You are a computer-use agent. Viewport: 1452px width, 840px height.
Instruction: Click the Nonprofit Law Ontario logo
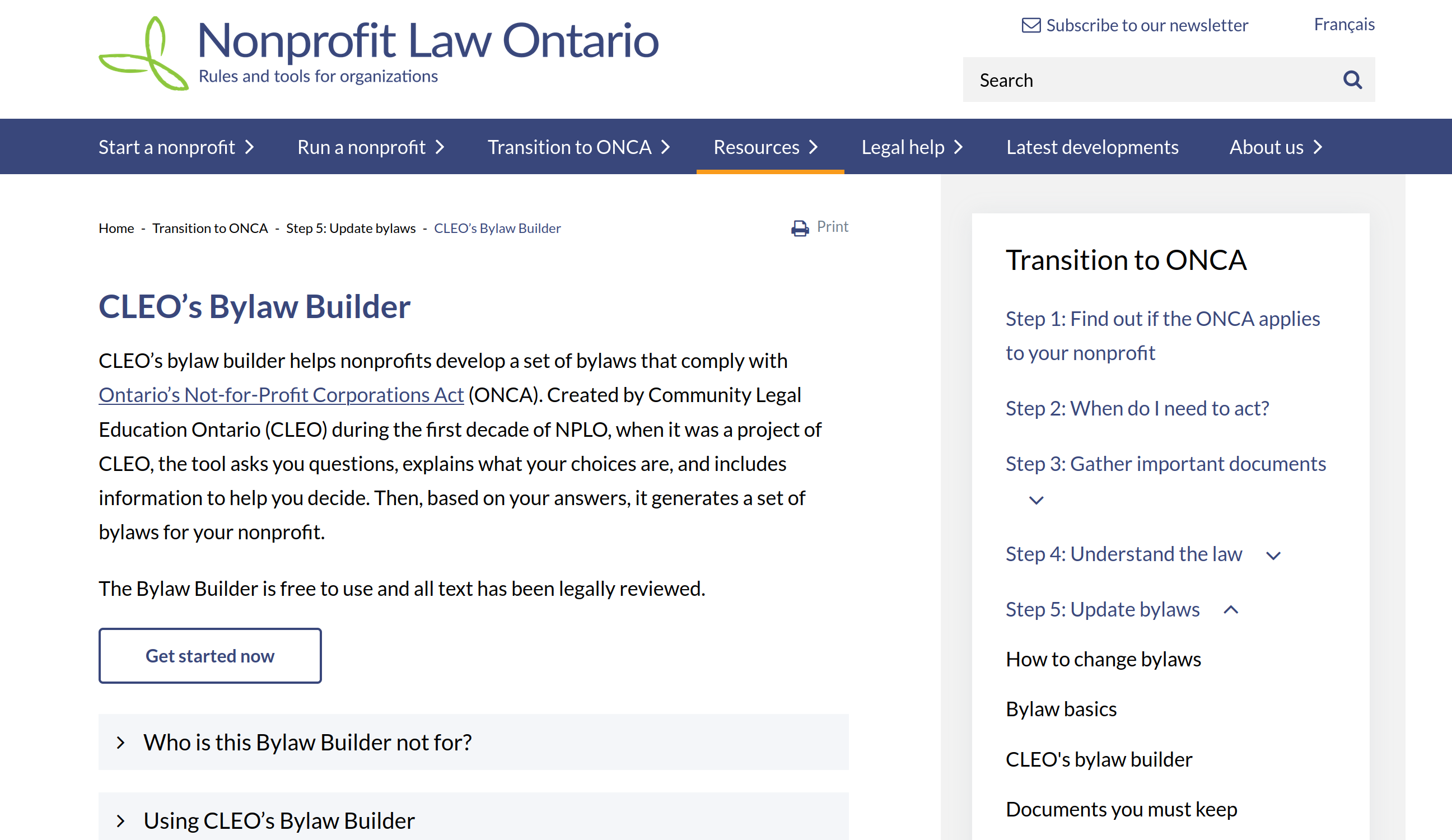(379, 53)
